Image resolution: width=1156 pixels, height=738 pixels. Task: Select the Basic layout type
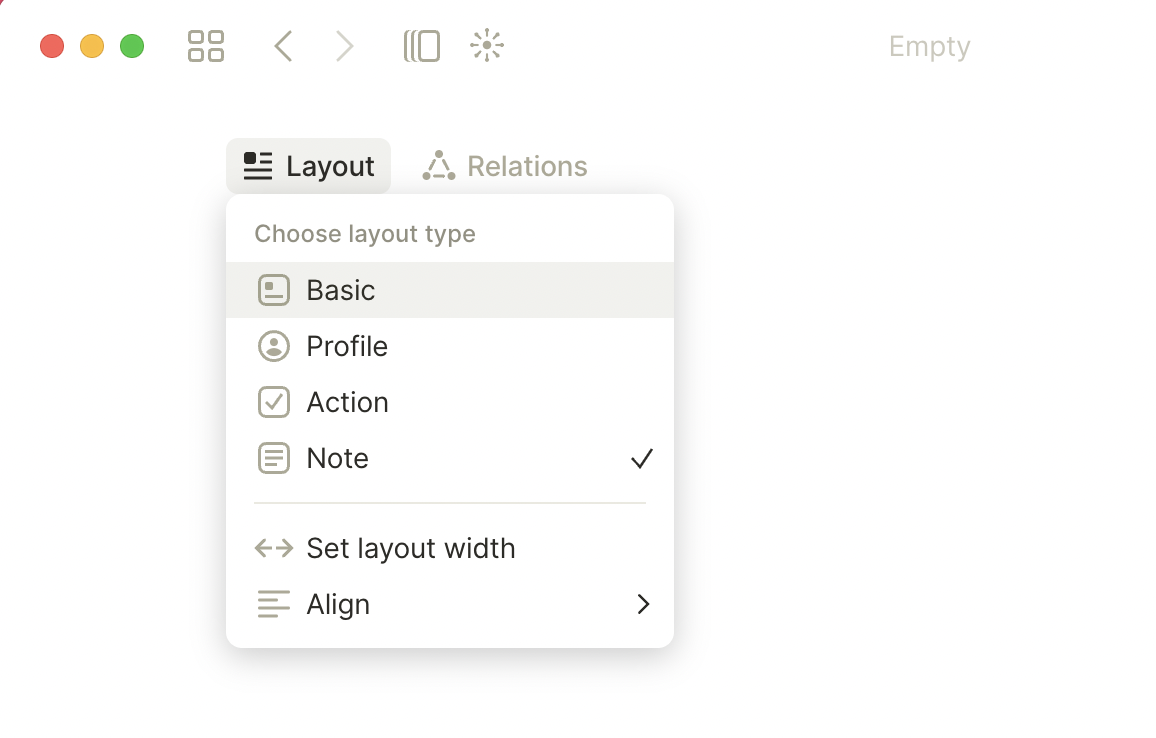(x=450, y=290)
